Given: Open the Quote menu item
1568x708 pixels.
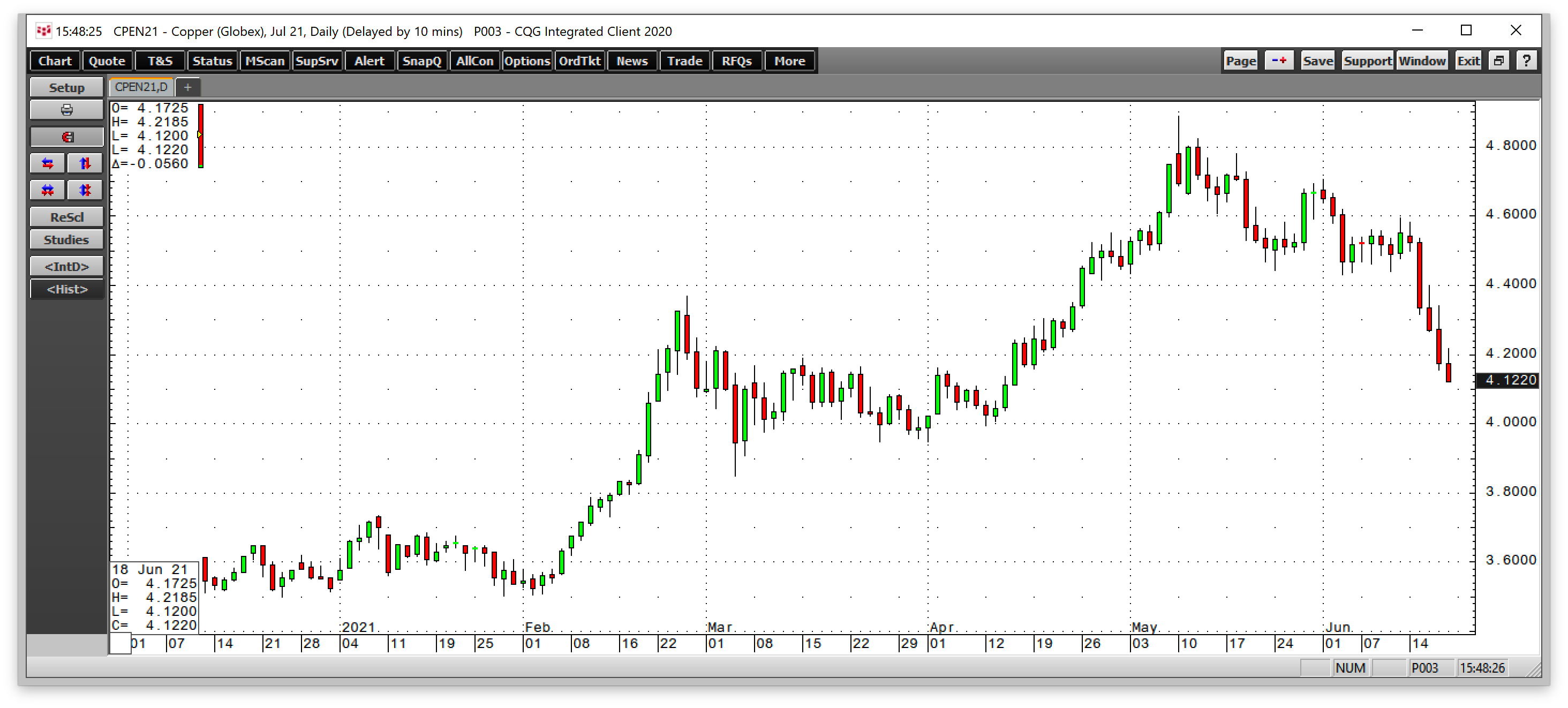Looking at the screenshot, I should (107, 61).
